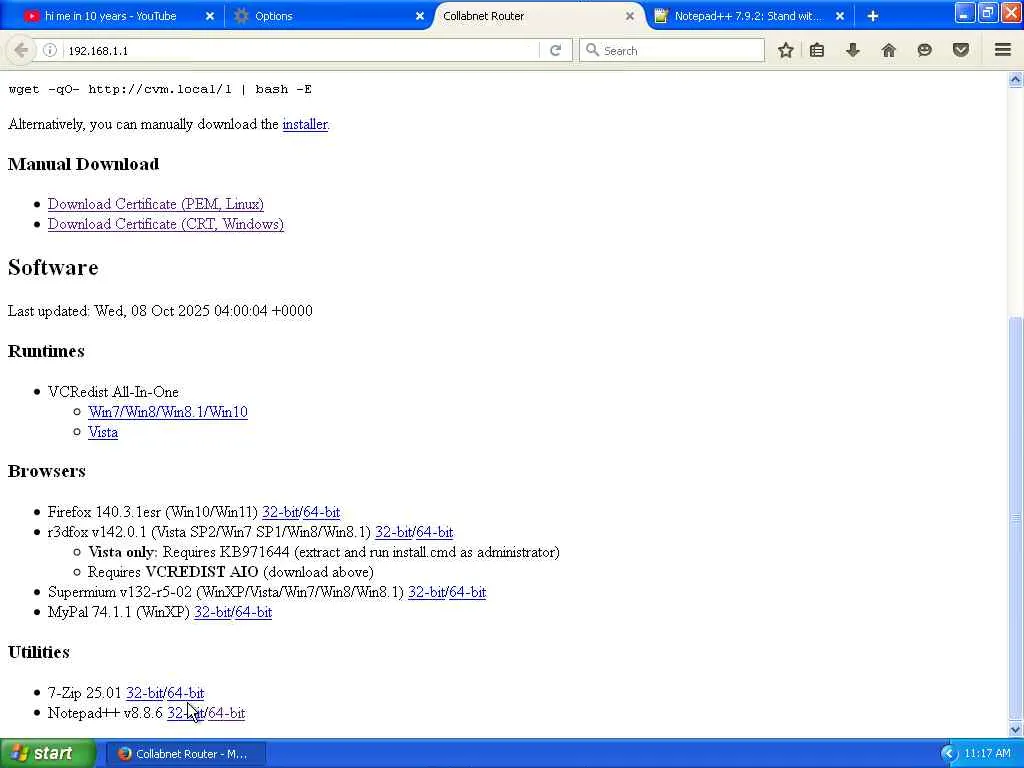
Task: Click the wget command text
Action: [160, 89]
